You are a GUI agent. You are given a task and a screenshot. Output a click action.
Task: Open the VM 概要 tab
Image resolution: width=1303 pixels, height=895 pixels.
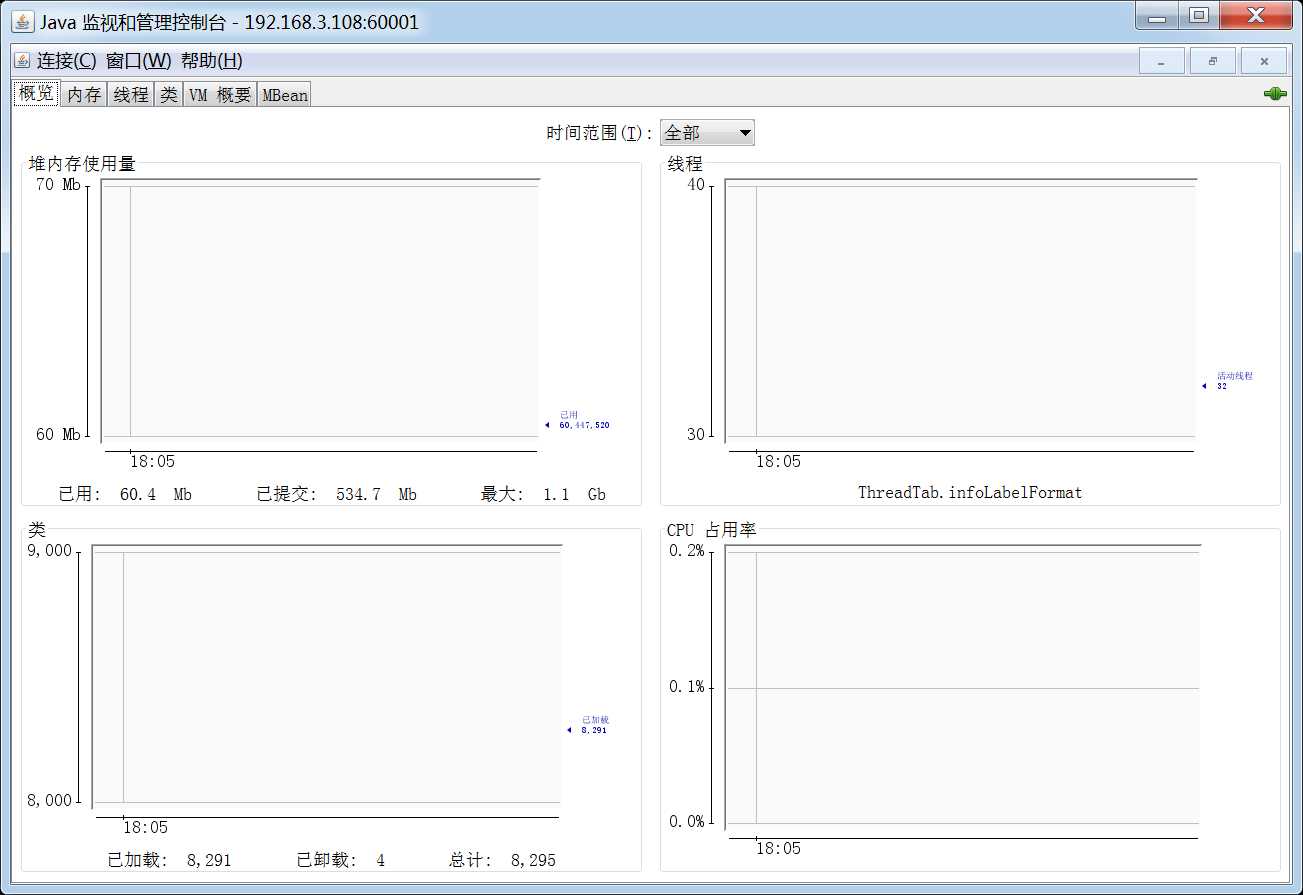pyautogui.click(x=220, y=95)
